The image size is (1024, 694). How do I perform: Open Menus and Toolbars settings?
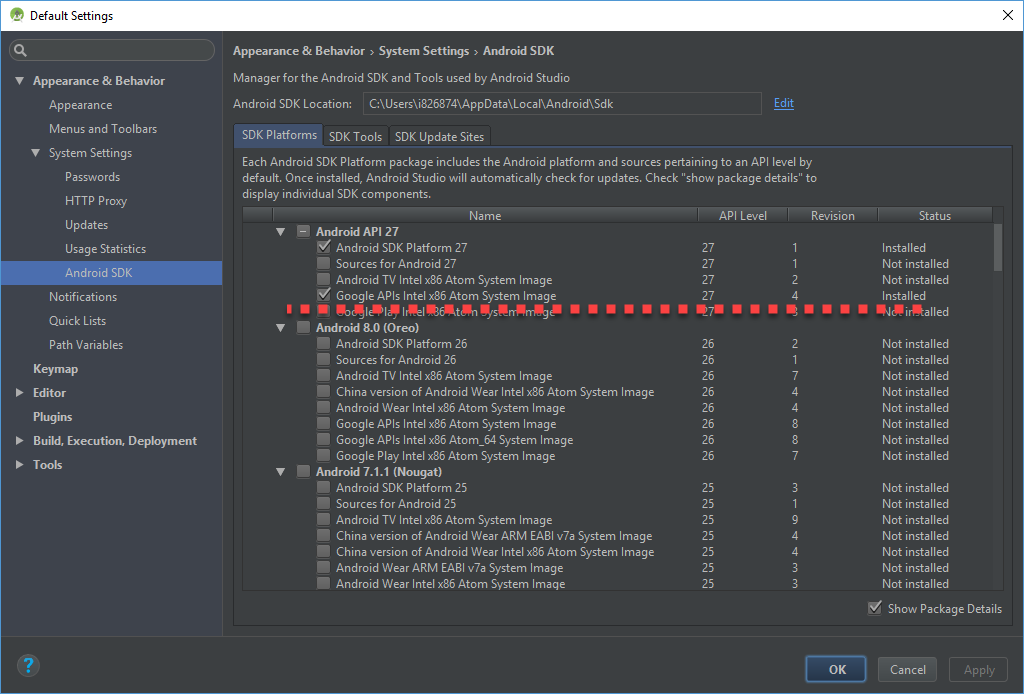[x=103, y=129]
